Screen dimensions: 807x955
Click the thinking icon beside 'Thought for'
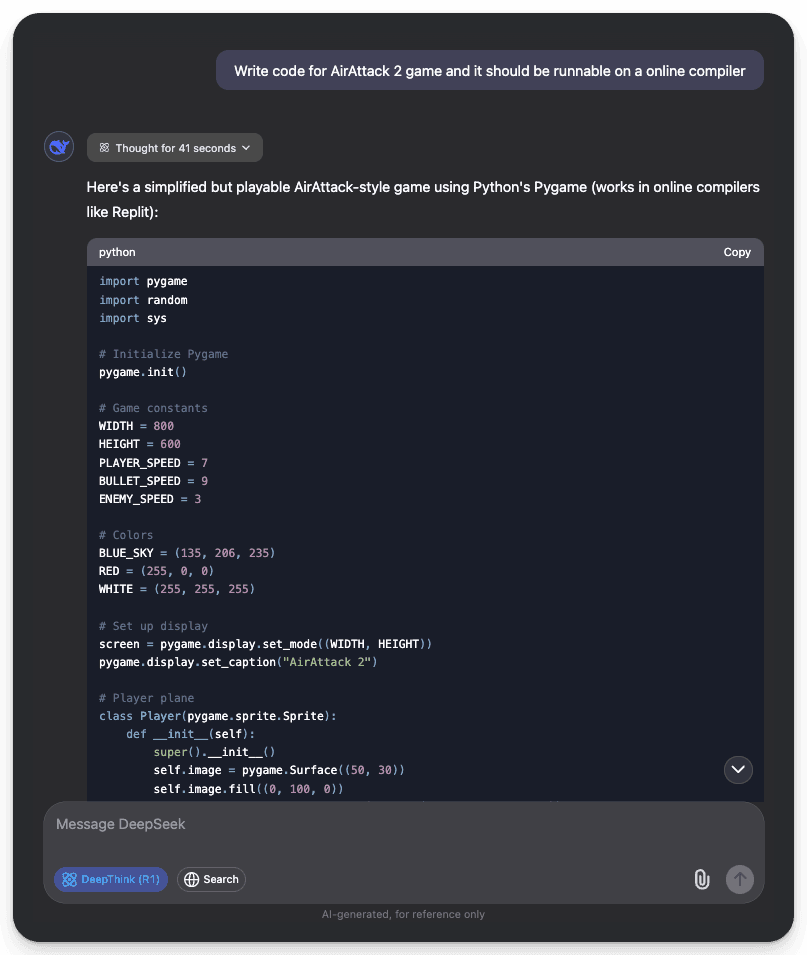104,148
